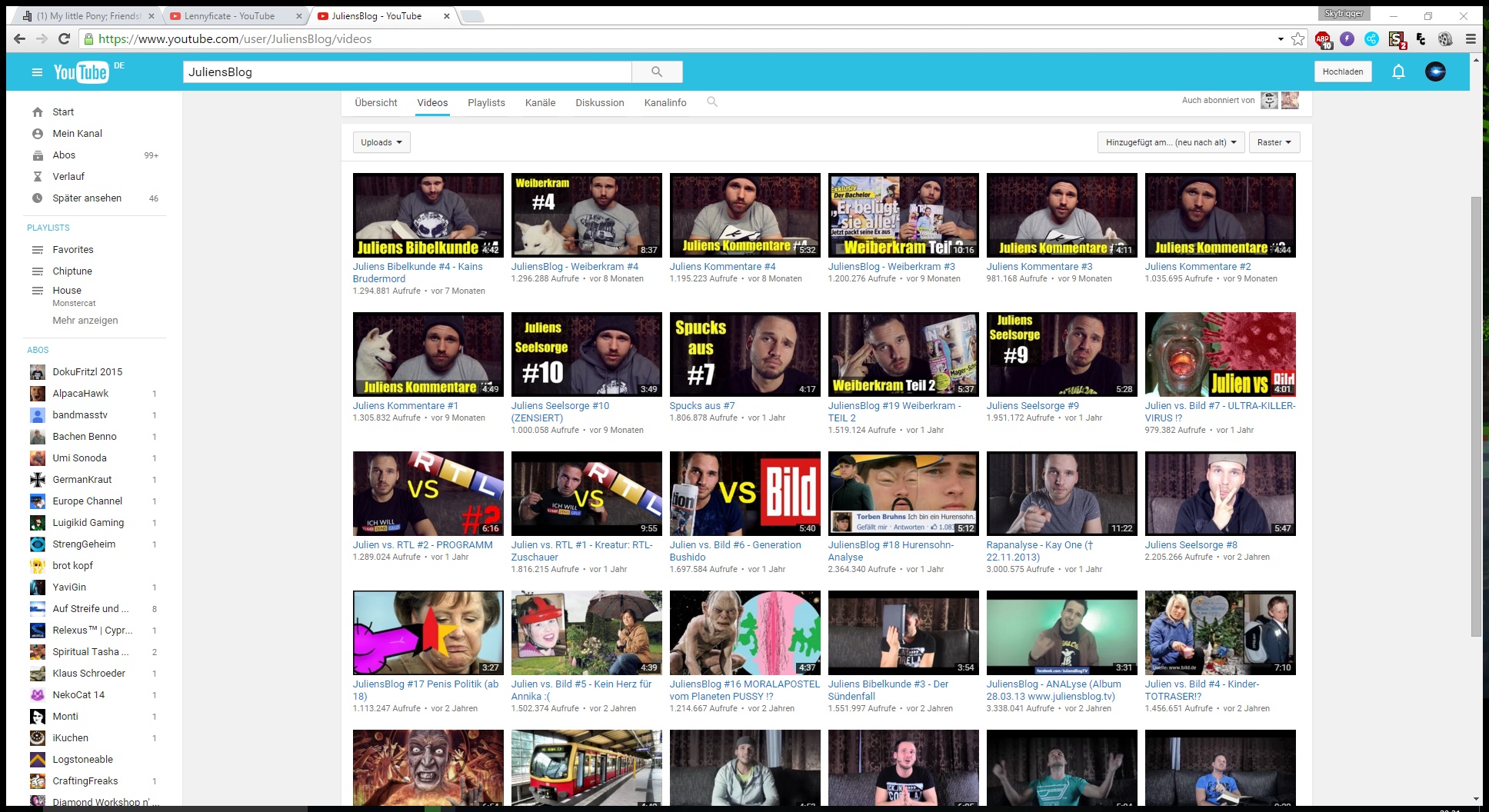Image resolution: width=1489 pixels, height=812 pixels.
Task: Open the AdBlock Plus extension icon
Action: click(1323, 39)
